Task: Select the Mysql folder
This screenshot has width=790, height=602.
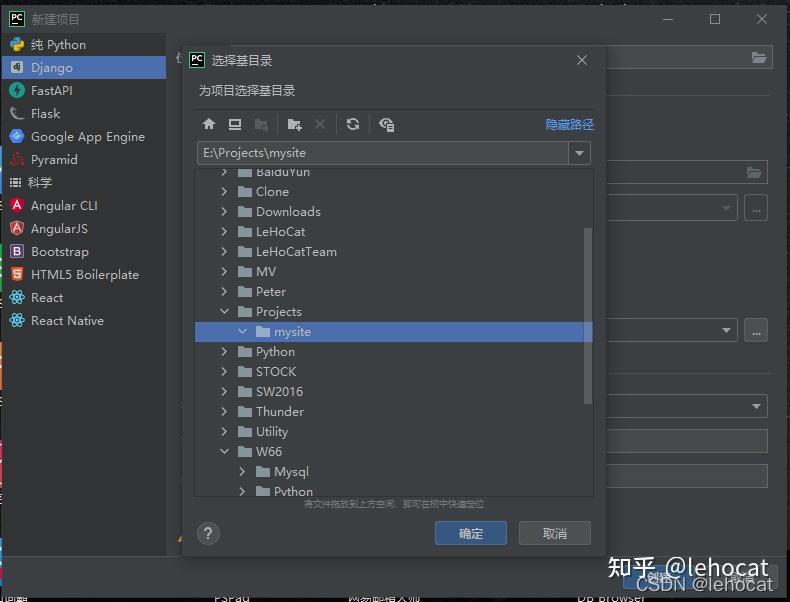Action: (291, 472)
